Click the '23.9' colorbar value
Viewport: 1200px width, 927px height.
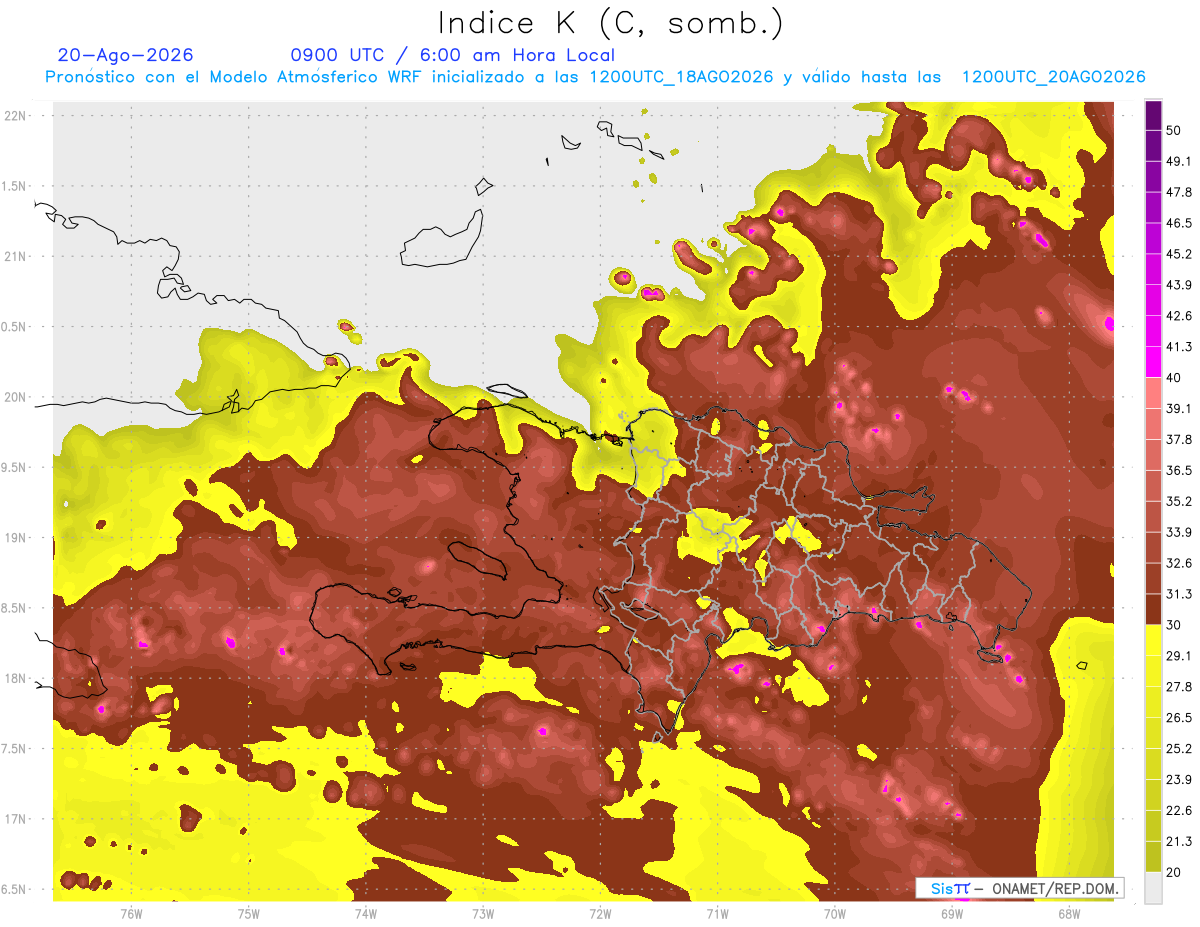1179,780
